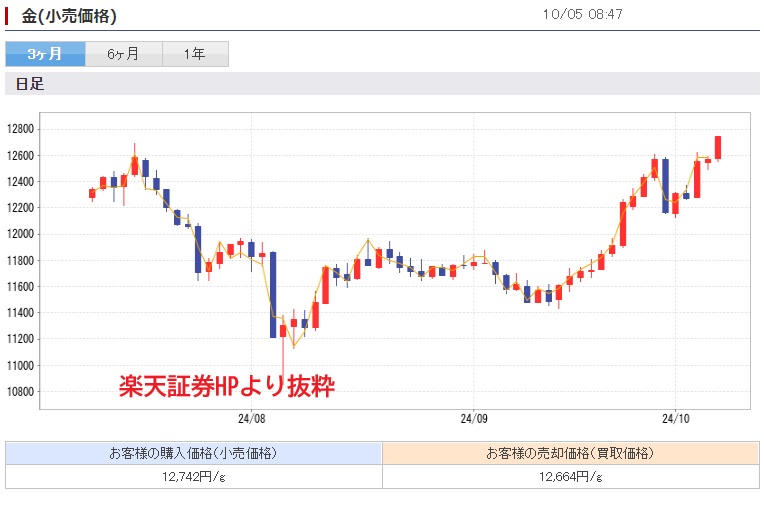Click the 24/09 x-axis date label
Image resolution: width=764 pixels, height=506 pixels.
coord(474,418)
